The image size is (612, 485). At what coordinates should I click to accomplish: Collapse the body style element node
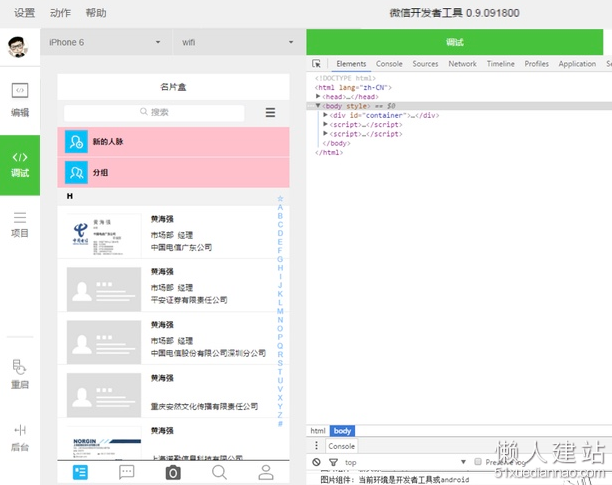click(318, 105)
